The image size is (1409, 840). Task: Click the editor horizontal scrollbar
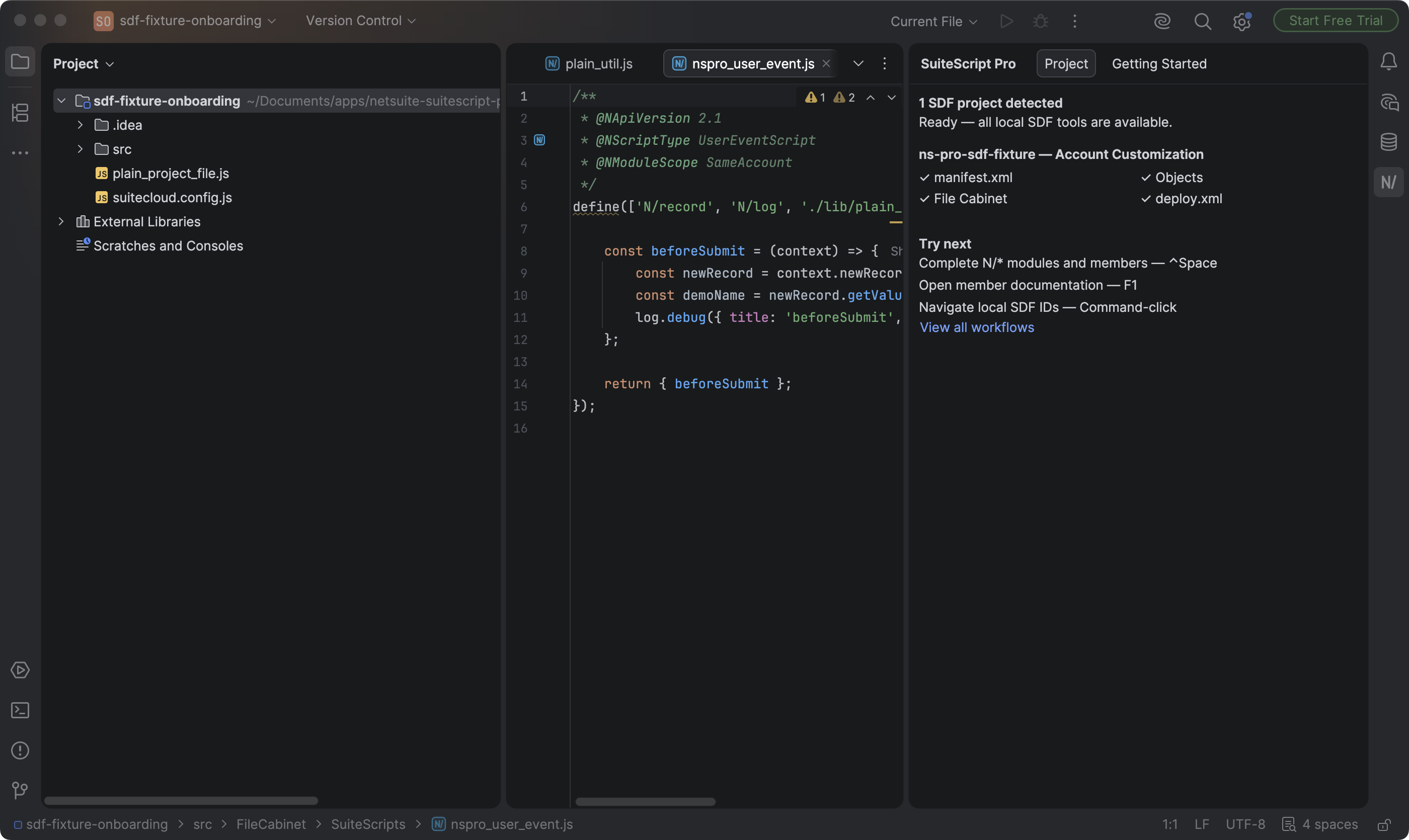click(646, 801)
